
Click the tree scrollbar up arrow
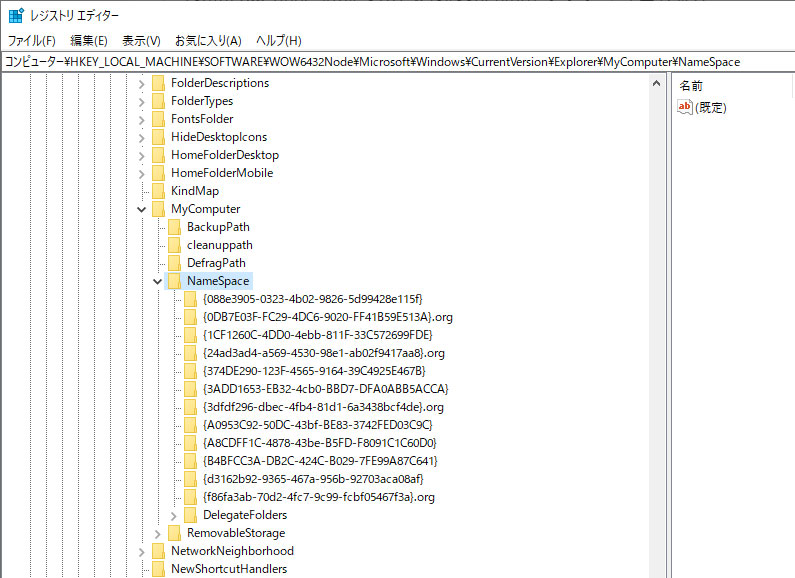(657, 83)
